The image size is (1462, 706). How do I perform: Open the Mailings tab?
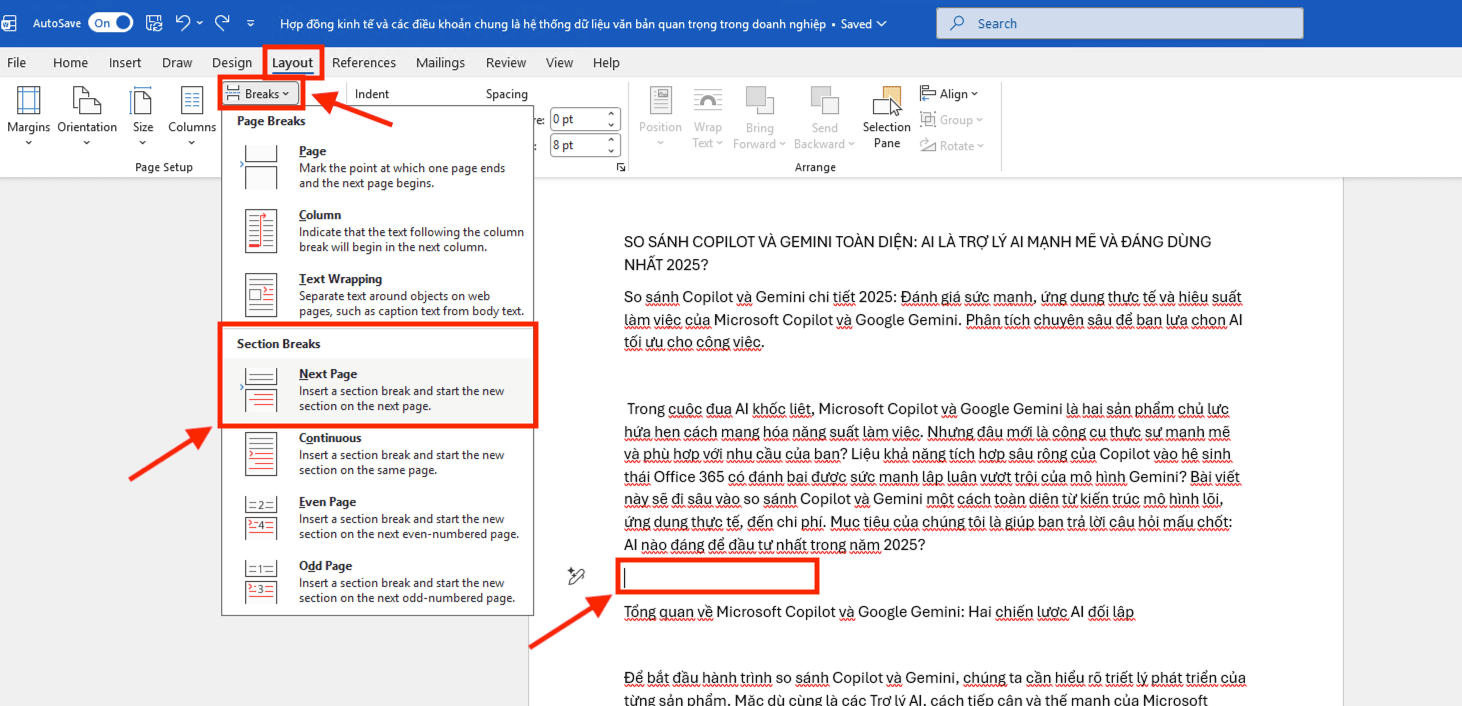click(441, 62)
